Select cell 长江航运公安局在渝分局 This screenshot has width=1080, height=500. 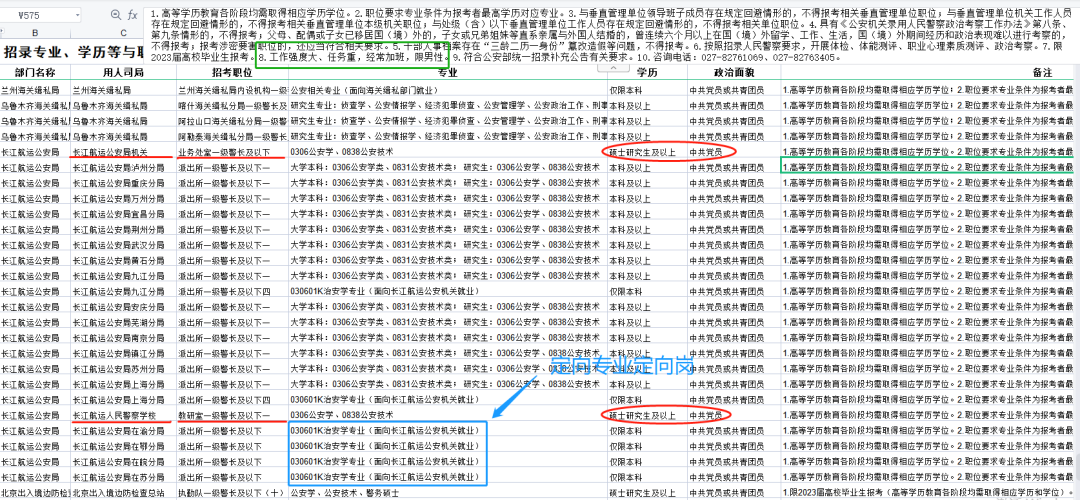pyautogui.click(x=123, y=430)
